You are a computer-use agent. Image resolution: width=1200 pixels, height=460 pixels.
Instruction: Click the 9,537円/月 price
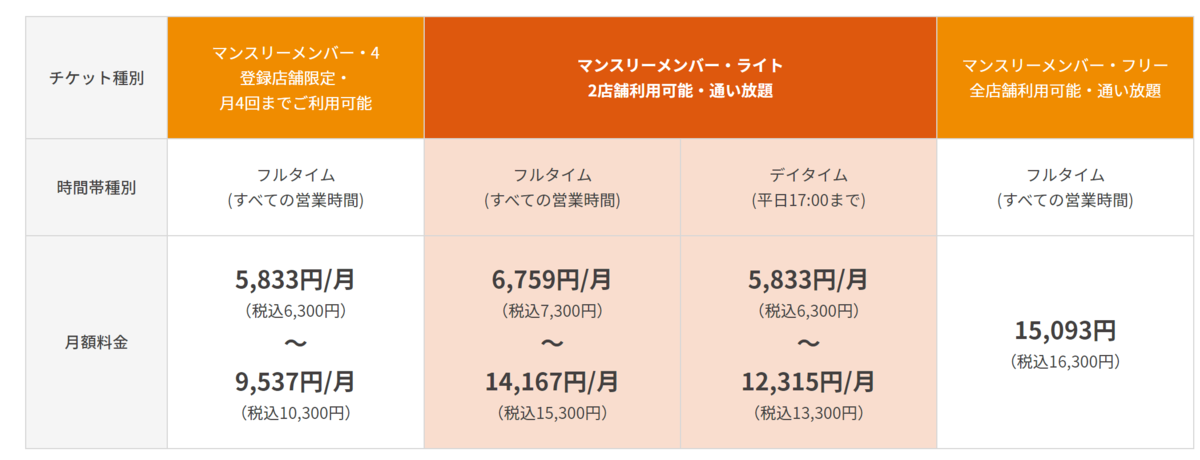pos(296,381)
